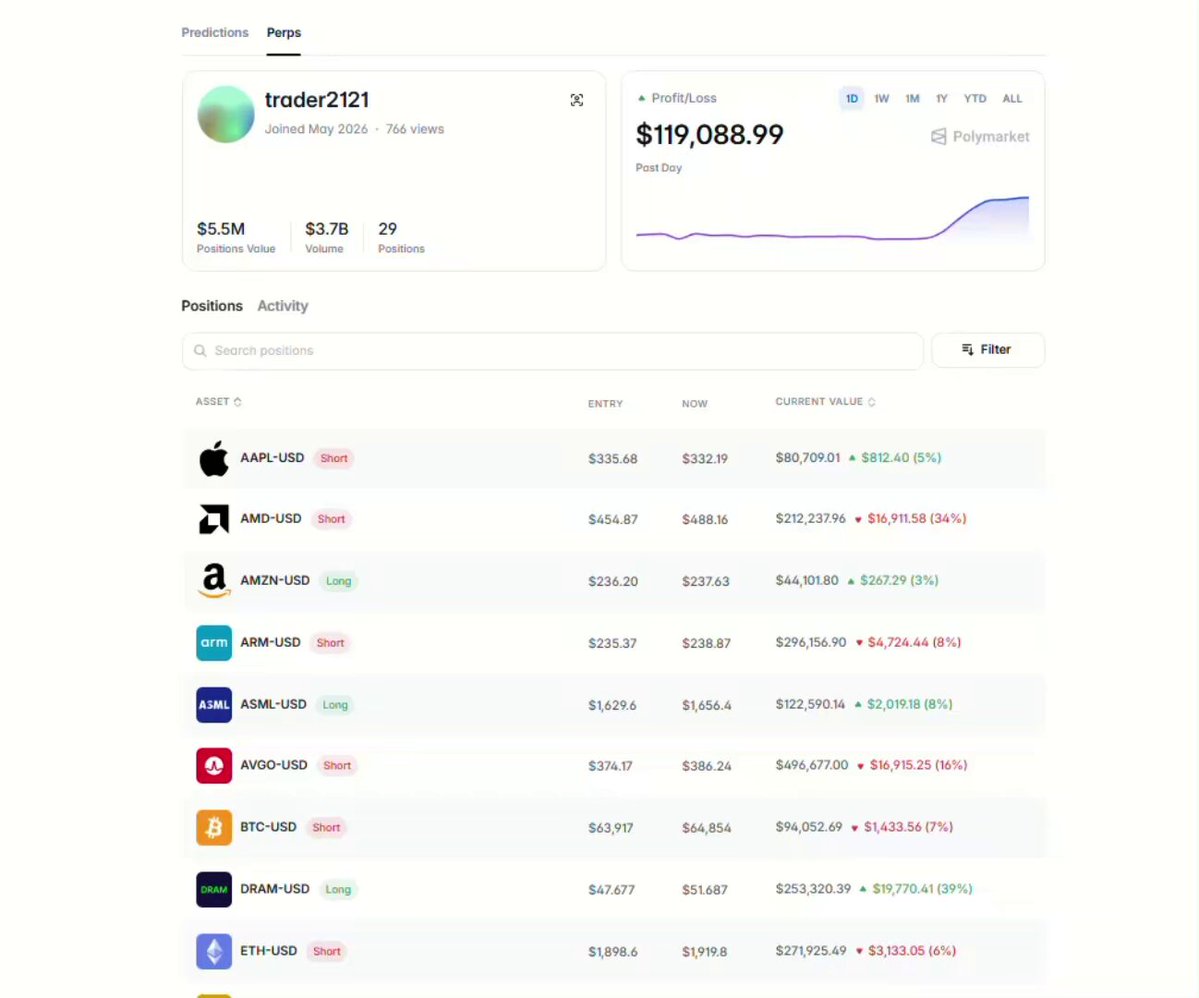Select the YTD time range
This screenshot has height=998, width=1199.
(975, 99)
